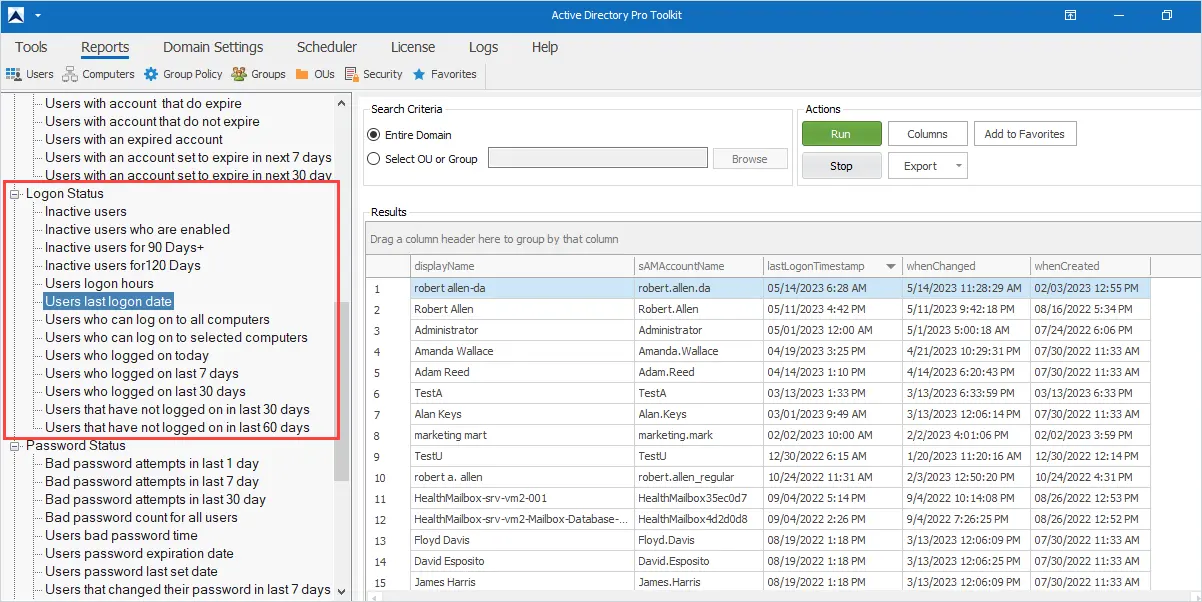1202x602 pixels.
Task: Click the 'marketing.mark' sAMAccountName cell
Action: click(697, 435)
